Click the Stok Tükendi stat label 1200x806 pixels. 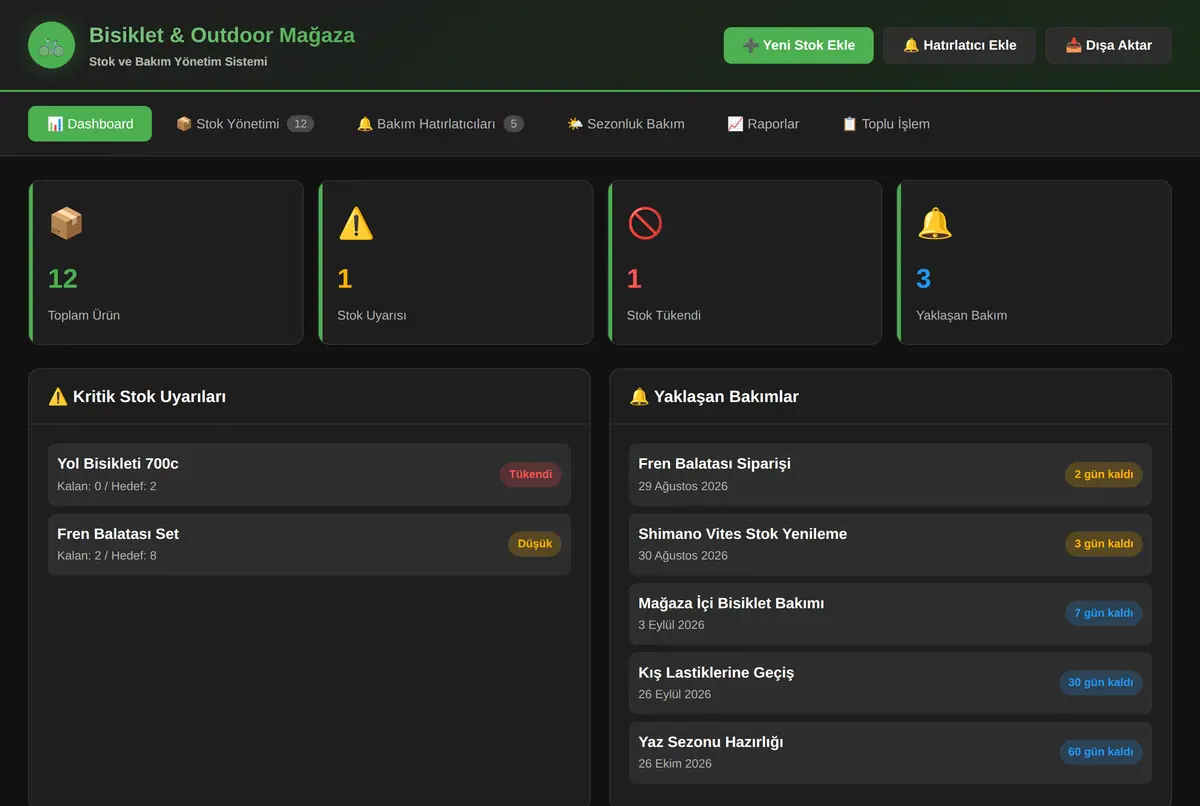pyautogui.click(x=664, y=315)
